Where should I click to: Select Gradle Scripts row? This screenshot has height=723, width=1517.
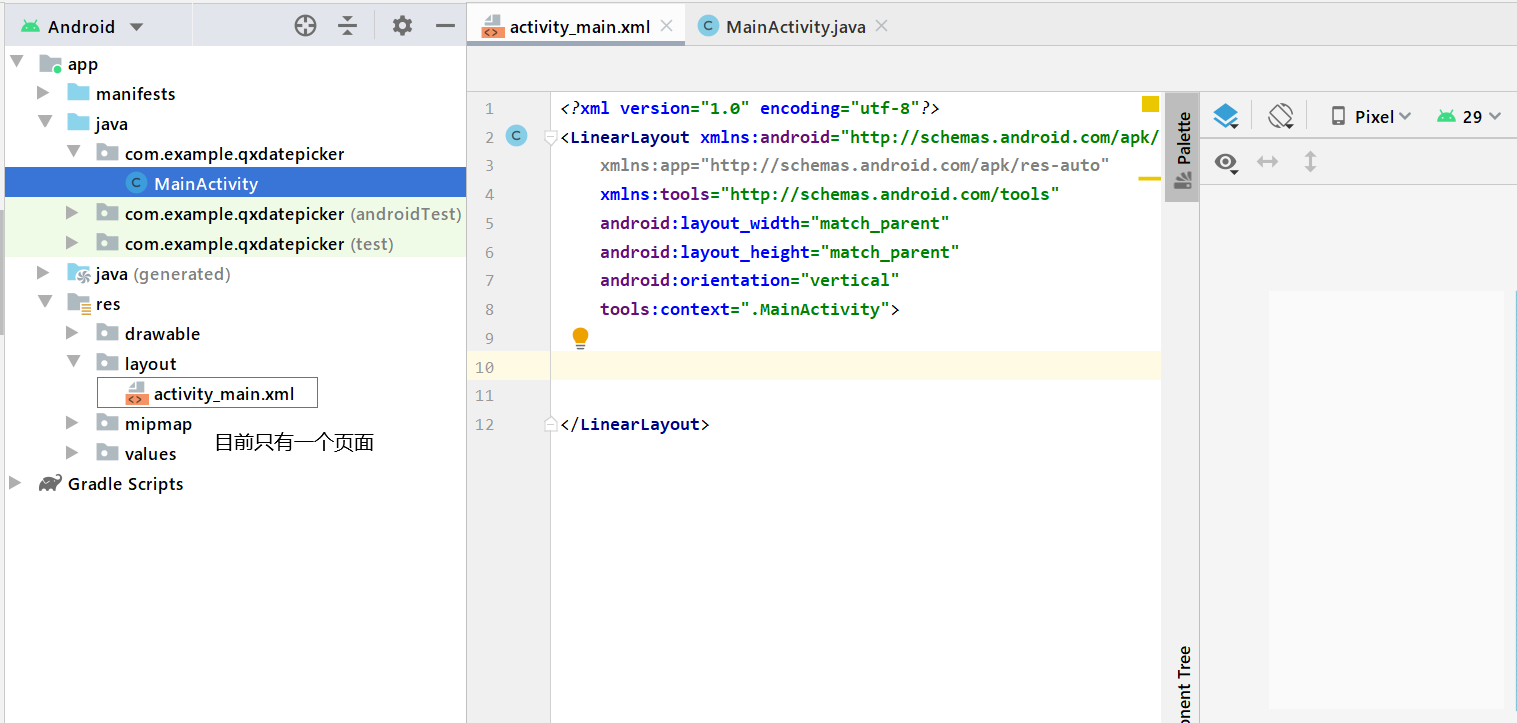(235, 483)
